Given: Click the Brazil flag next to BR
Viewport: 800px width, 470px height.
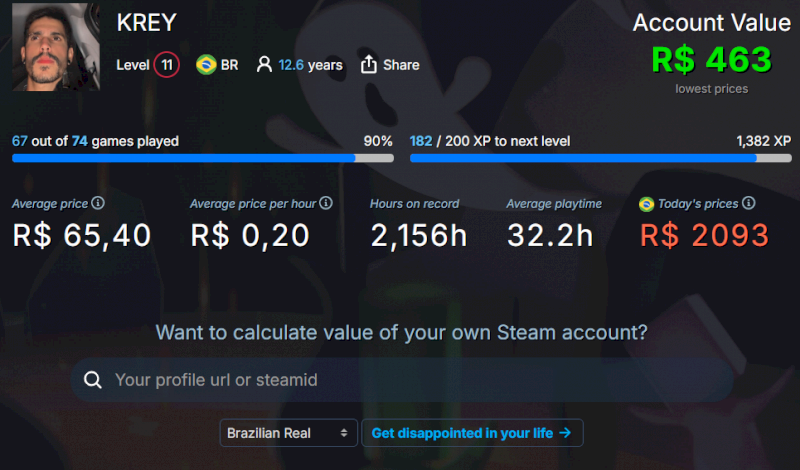Looking at the screenshot, I should (206, 65).
